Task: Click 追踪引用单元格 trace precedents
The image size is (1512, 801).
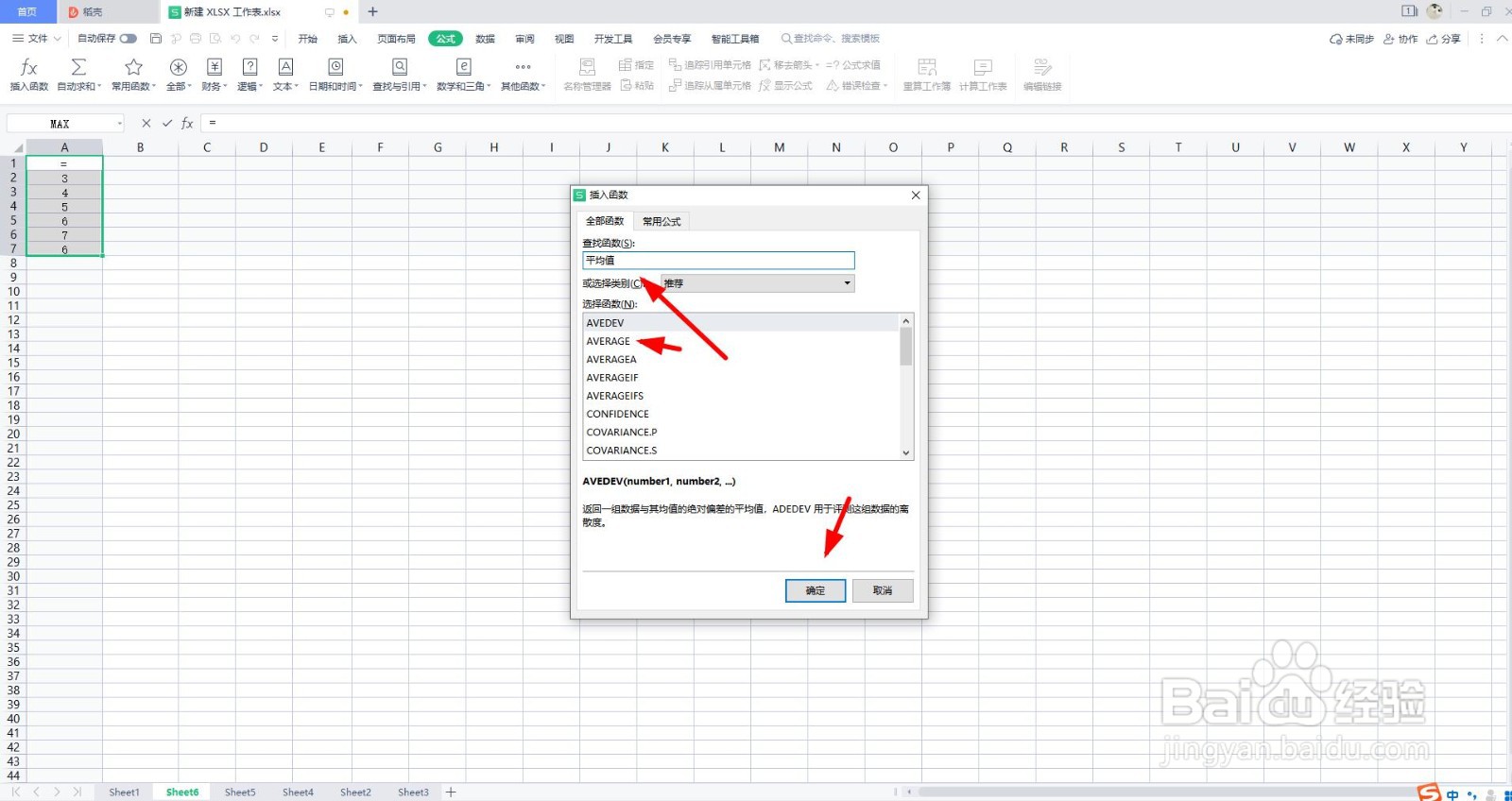Action: pyautogui.click(x=710, y=65)
